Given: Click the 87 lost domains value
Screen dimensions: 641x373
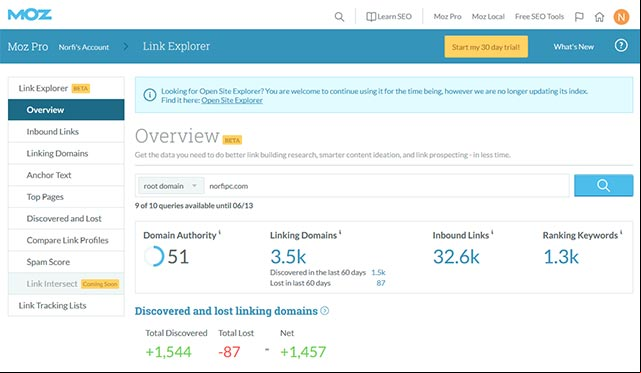Looking at the screenshot, I should 381,283.
